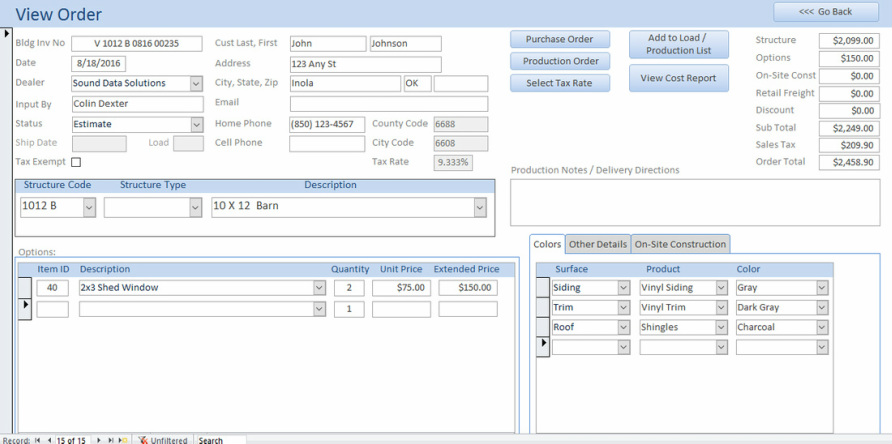Click the Home Phone field
Image resolution: width=892 pixels, height=444 pixels.
tap(327, 125)
